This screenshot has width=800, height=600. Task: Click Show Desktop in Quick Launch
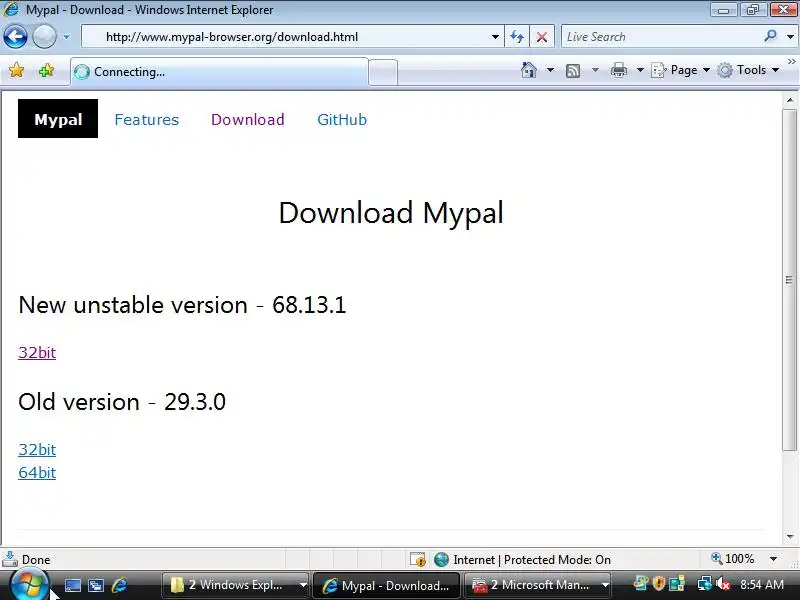tap(72, 586)
